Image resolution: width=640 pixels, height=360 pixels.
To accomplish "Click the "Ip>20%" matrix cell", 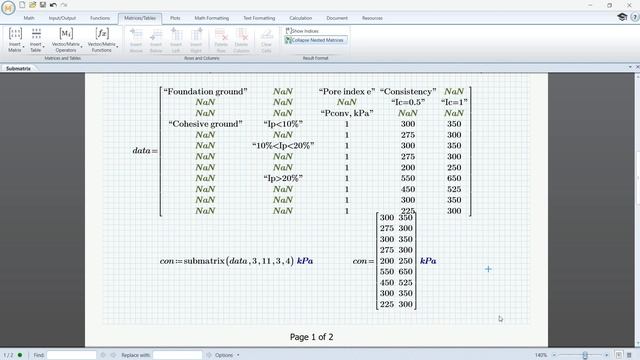I will [x=283, y=178].
